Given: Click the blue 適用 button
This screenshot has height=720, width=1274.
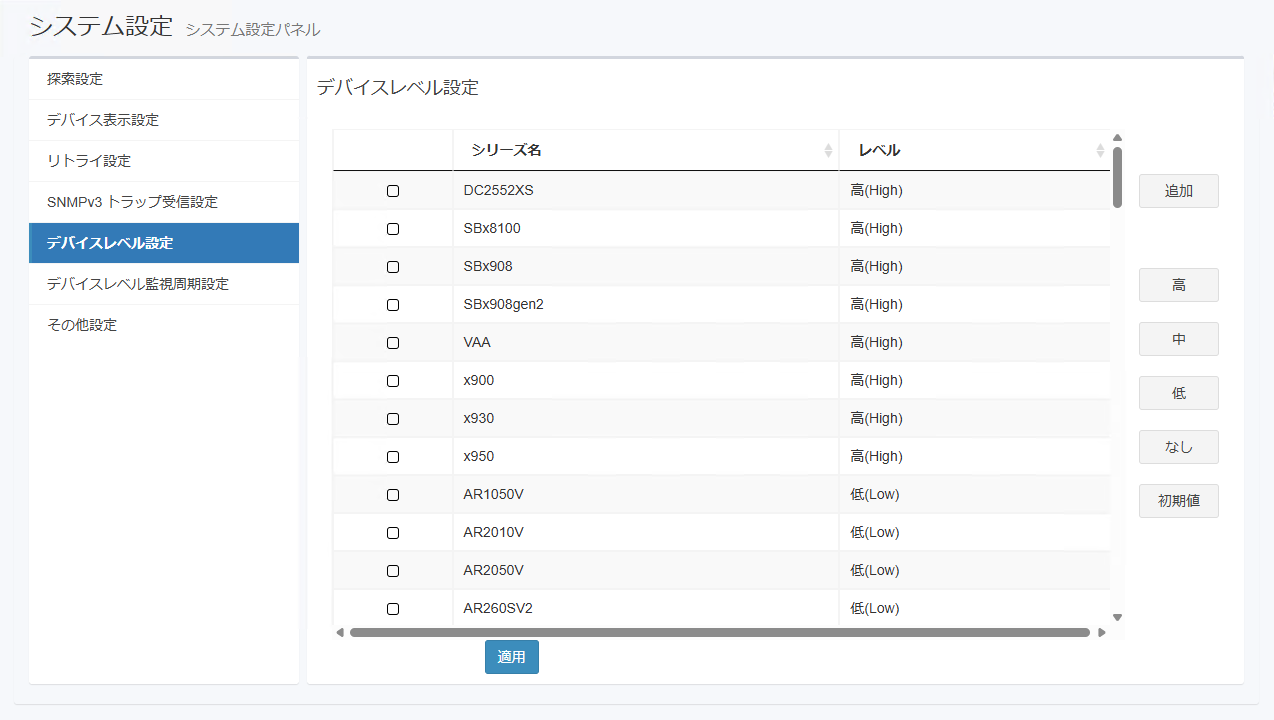Looking at the screenshot, I should click(511, 657).
